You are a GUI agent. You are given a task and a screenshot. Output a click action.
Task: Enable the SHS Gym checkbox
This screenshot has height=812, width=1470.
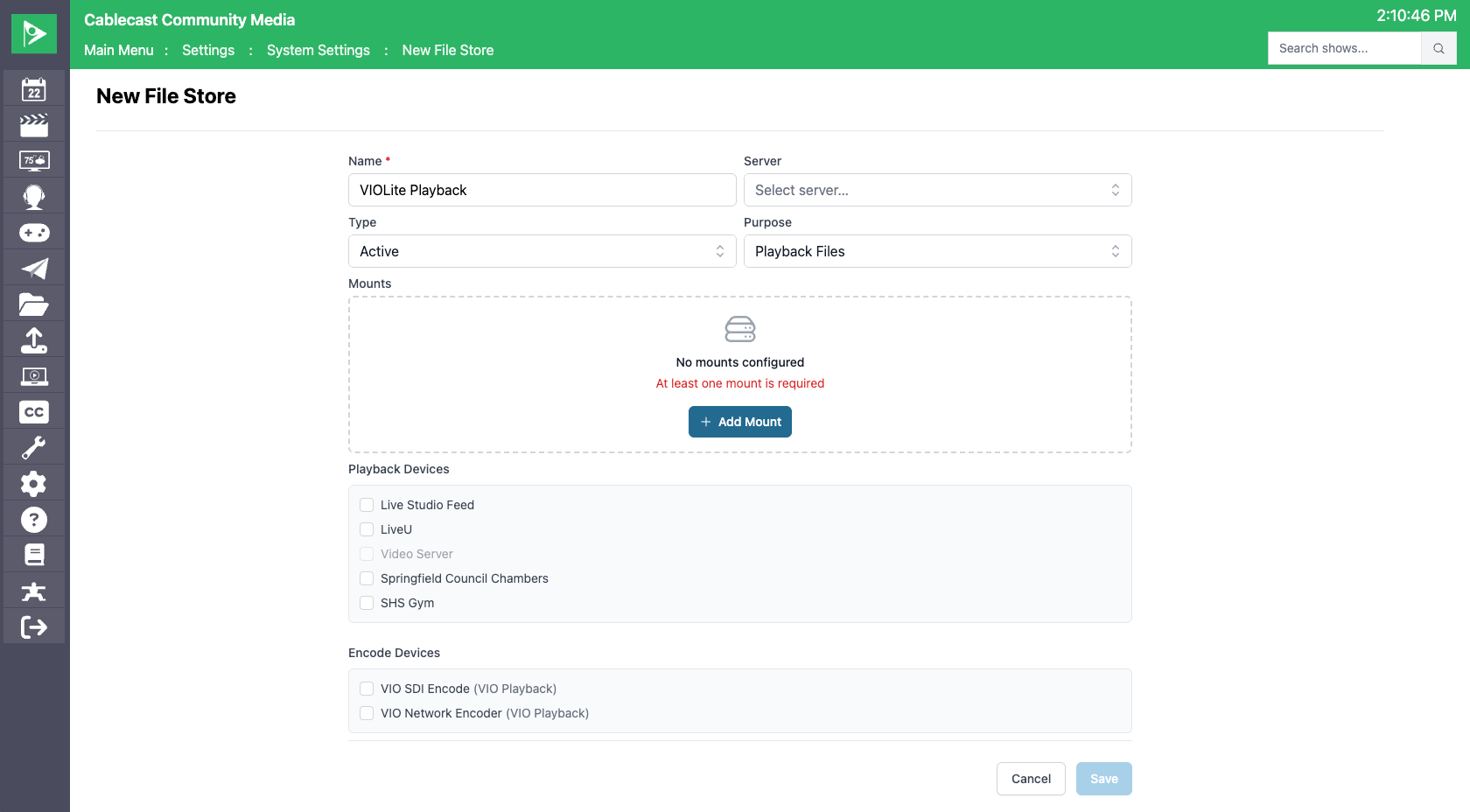click(367, 603)
